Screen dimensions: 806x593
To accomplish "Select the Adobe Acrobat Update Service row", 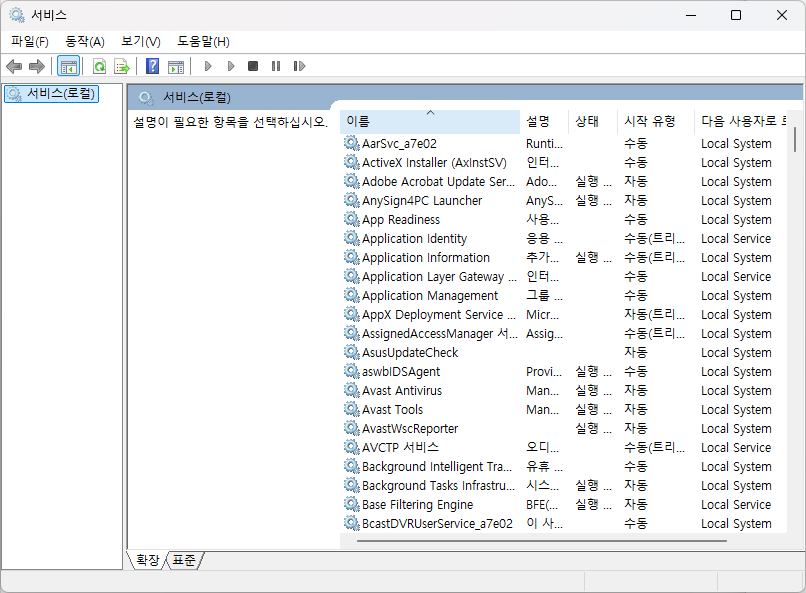I will click(563, 181).
